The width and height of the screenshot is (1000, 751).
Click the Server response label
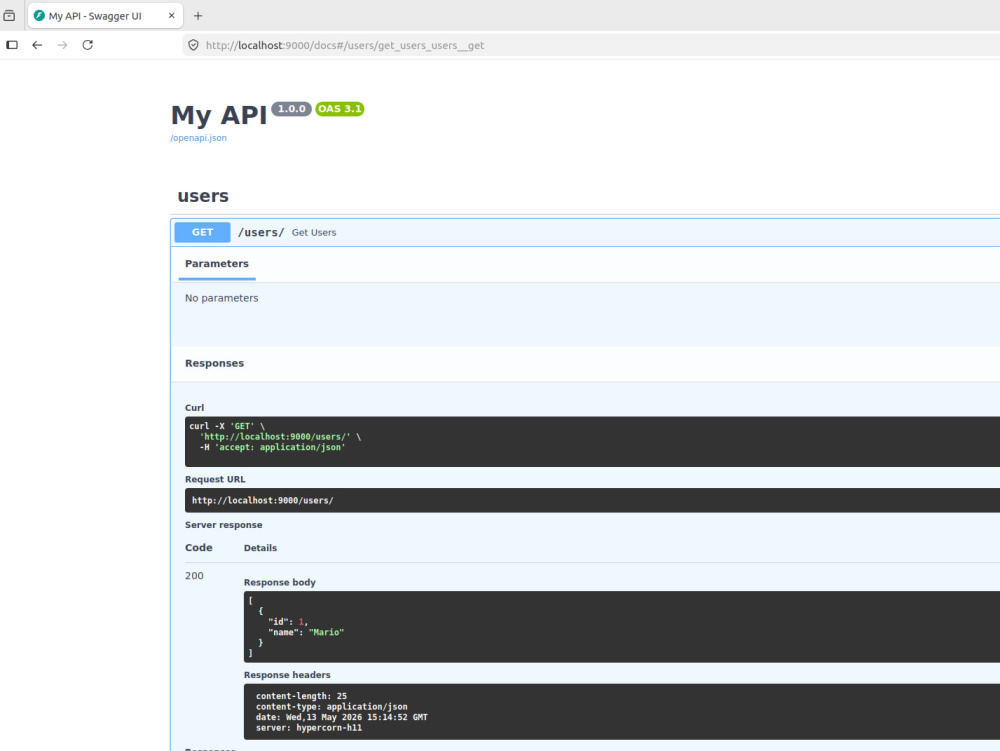223,525
